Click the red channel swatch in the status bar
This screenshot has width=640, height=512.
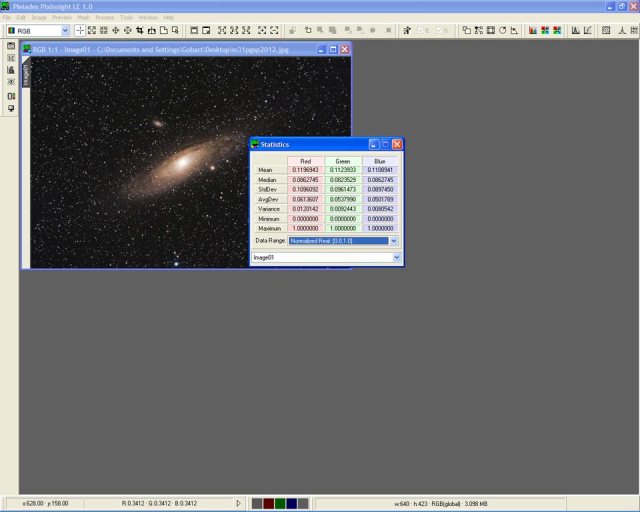(269, 503)
